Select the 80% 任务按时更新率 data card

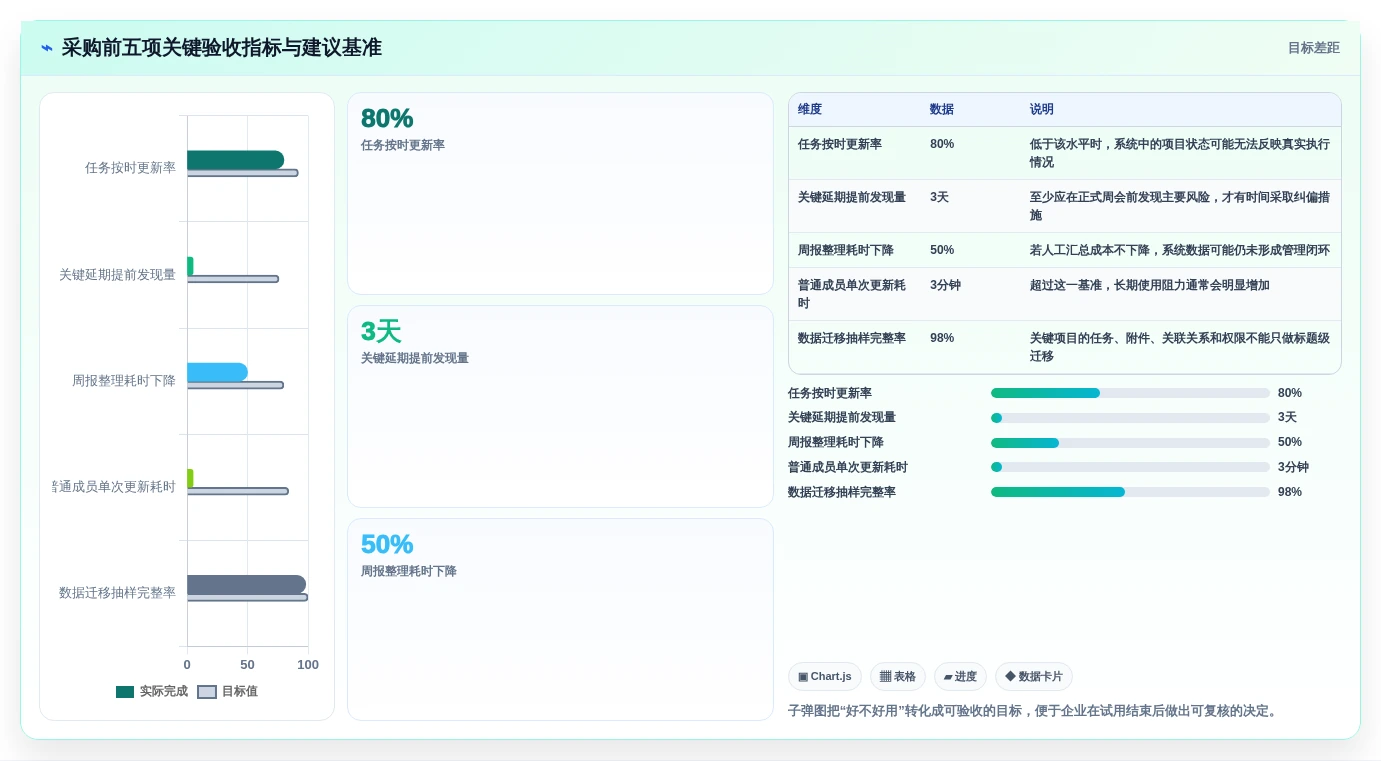[x=560, y=194]
